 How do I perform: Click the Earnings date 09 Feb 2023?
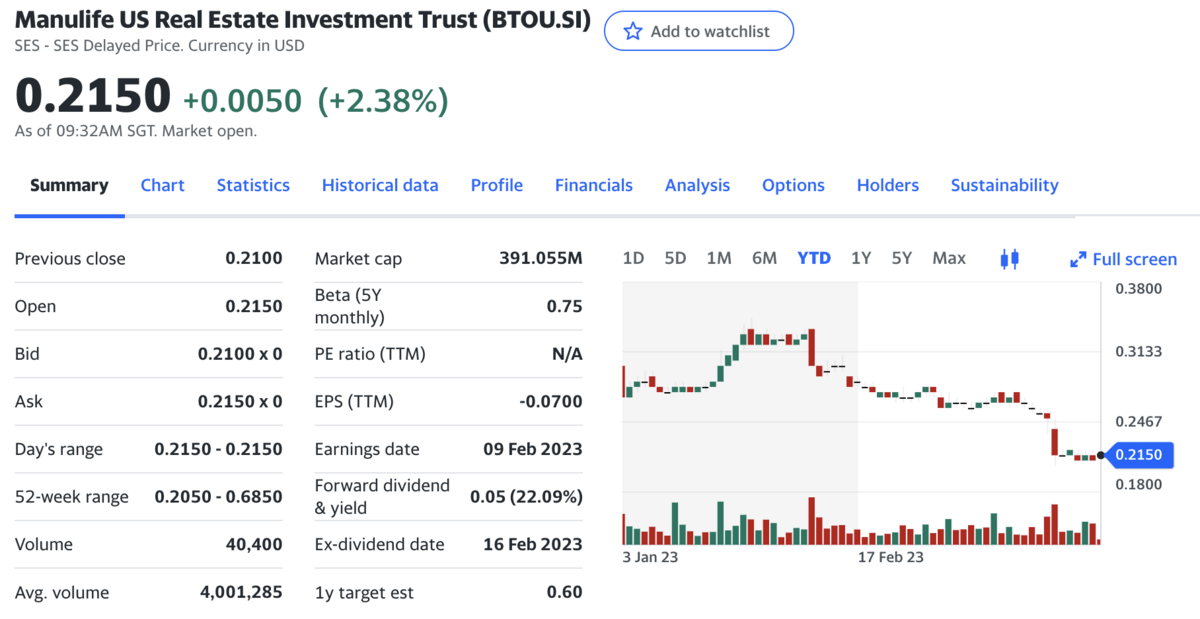coord(532,449)
